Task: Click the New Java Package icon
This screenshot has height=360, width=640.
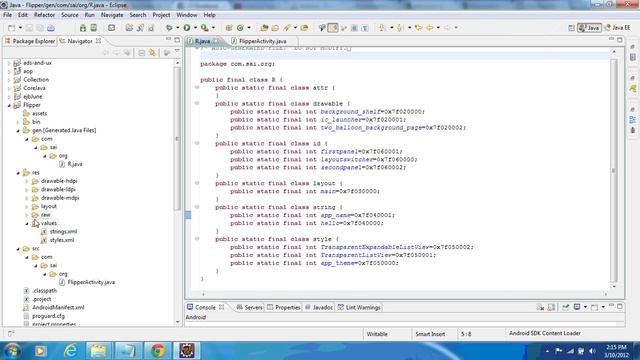Action: point(229,28)
